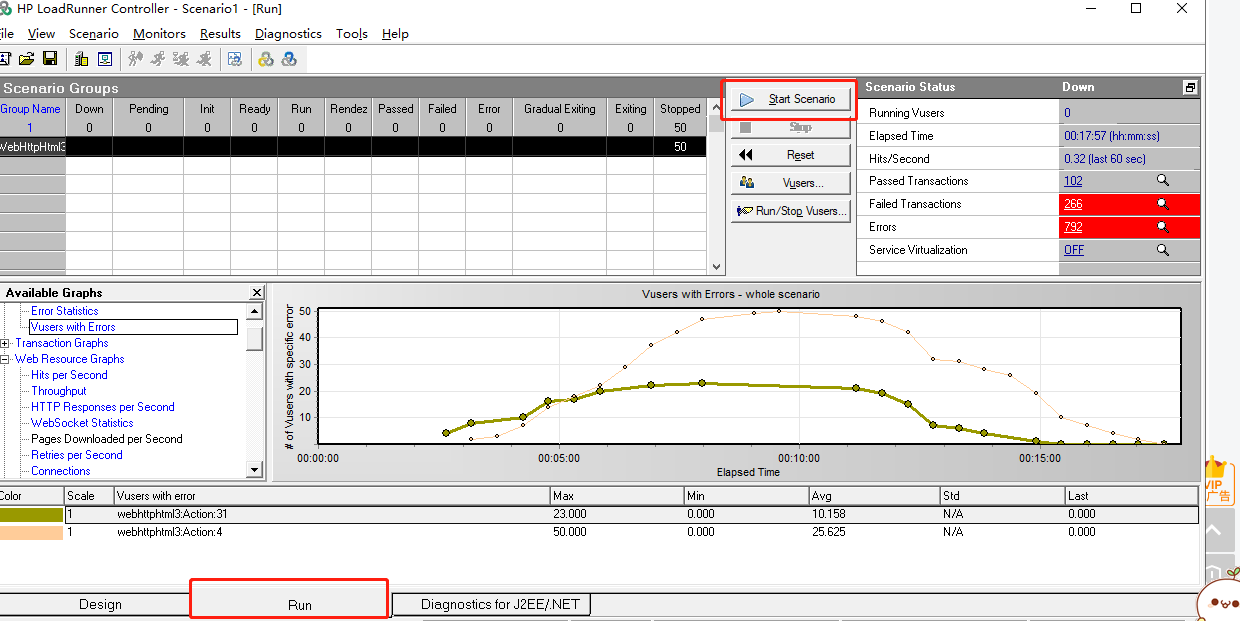The width and height of the screenshot is (1240, 621).
Task: Click the up-arrow button on right edge
Action: click(x=1220, y=531)
